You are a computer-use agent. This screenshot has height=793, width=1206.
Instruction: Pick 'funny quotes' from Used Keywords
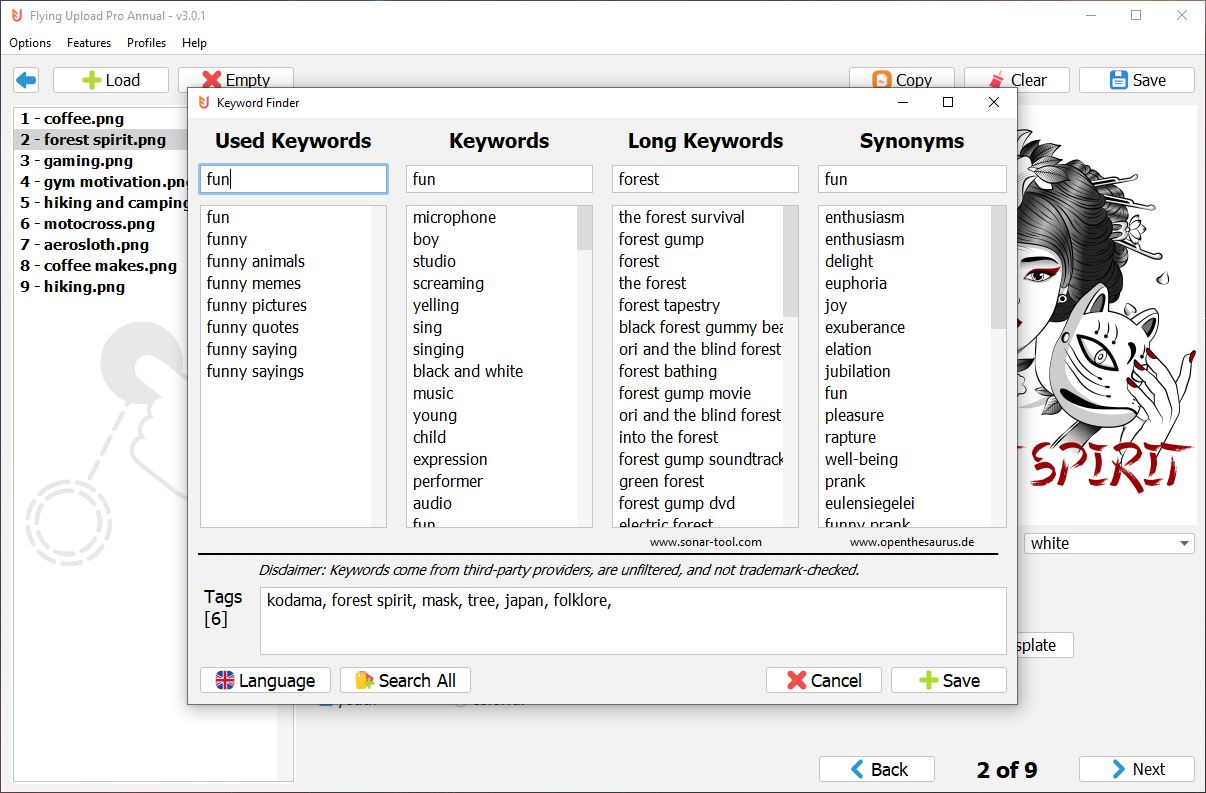(x=253, y=327)
